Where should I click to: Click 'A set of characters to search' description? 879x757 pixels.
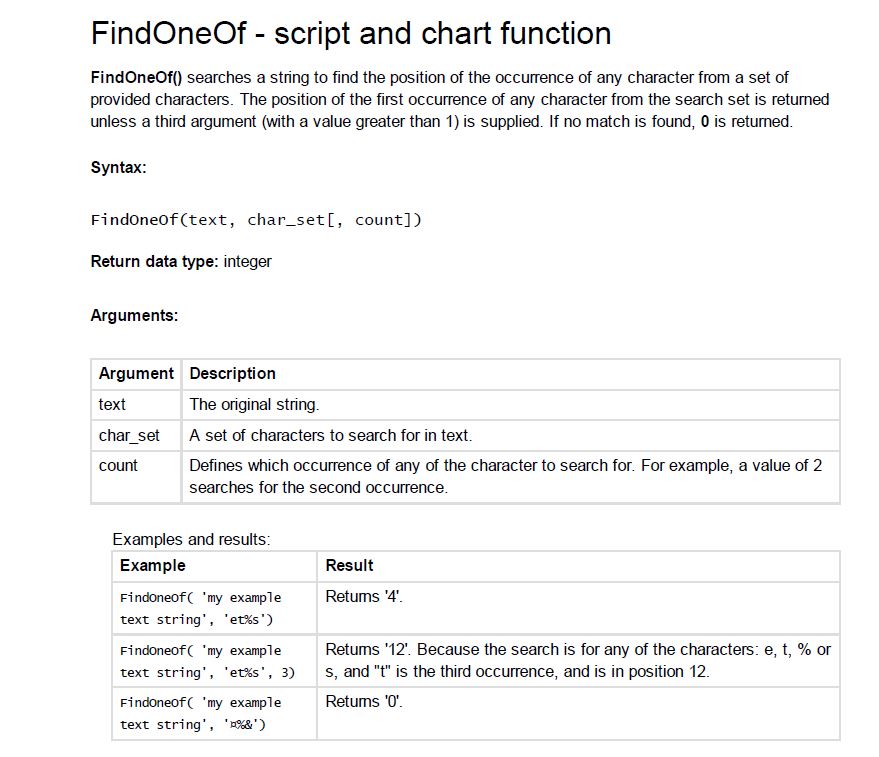tap(330, 435)
